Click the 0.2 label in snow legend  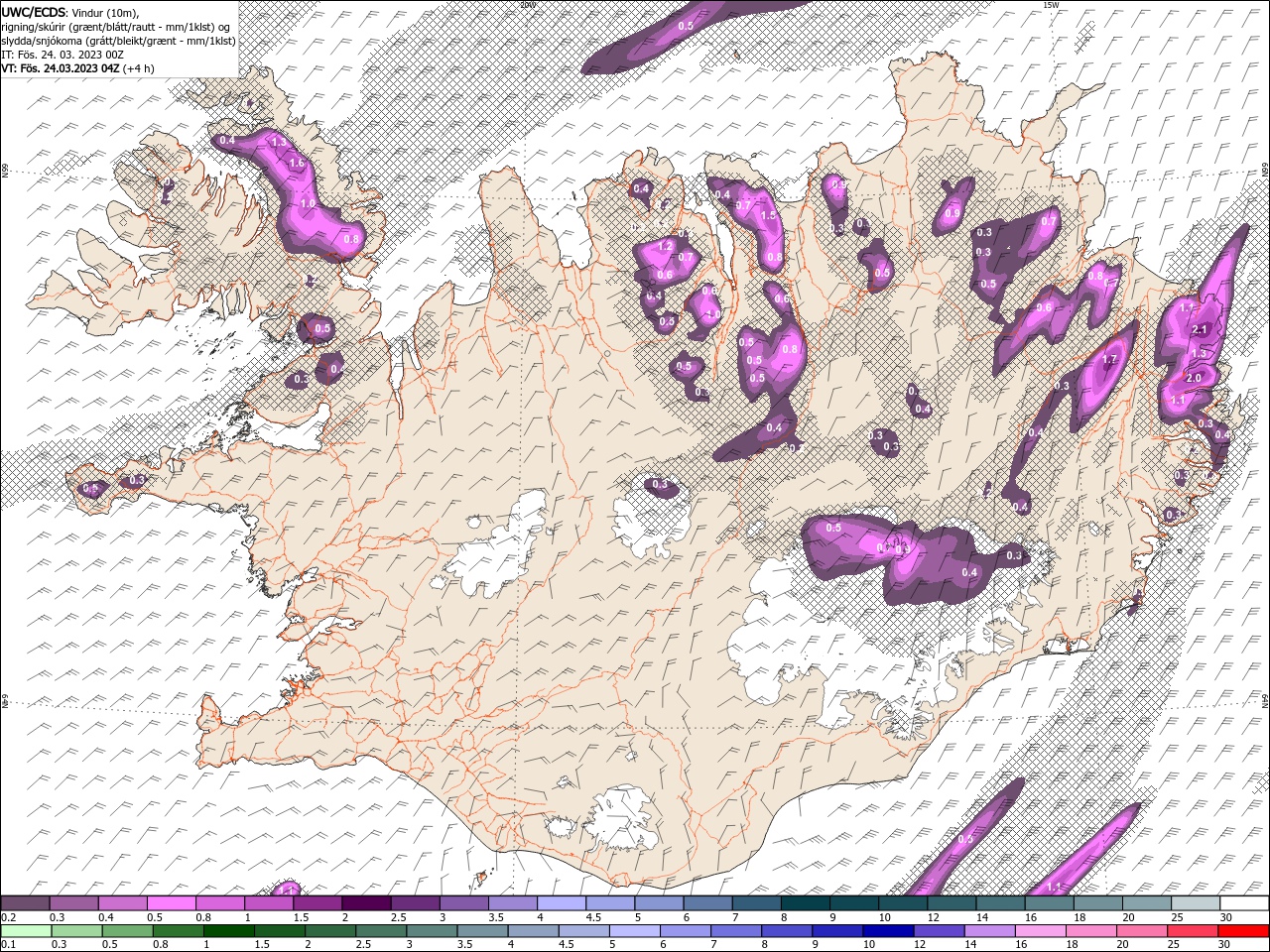(9, 917)
